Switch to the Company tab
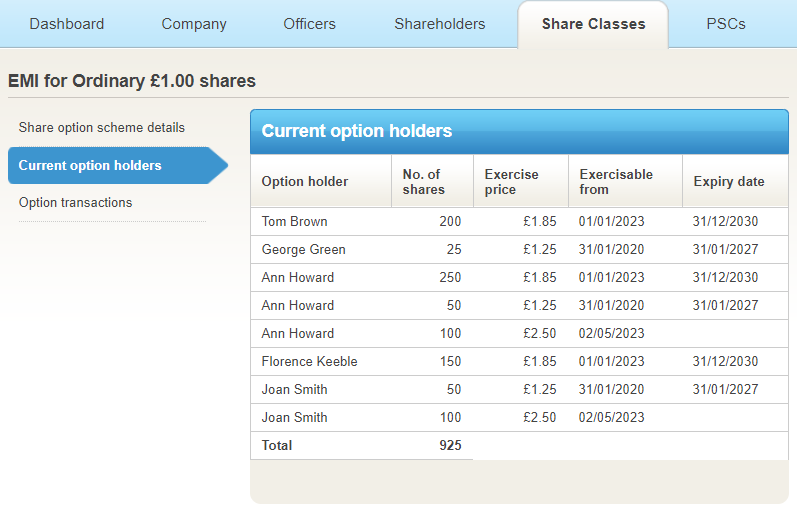 click(194, 24)
